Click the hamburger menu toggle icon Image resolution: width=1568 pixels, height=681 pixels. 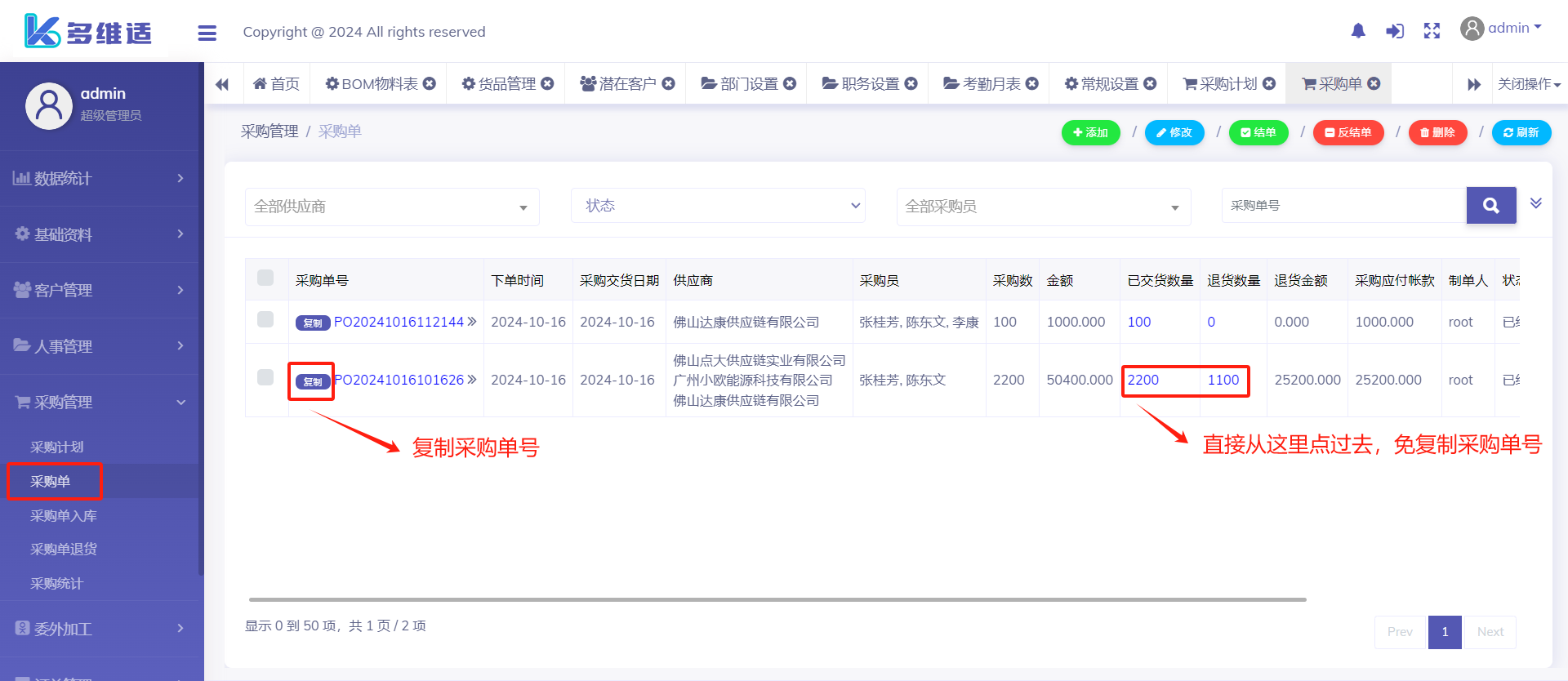(207, 33)
